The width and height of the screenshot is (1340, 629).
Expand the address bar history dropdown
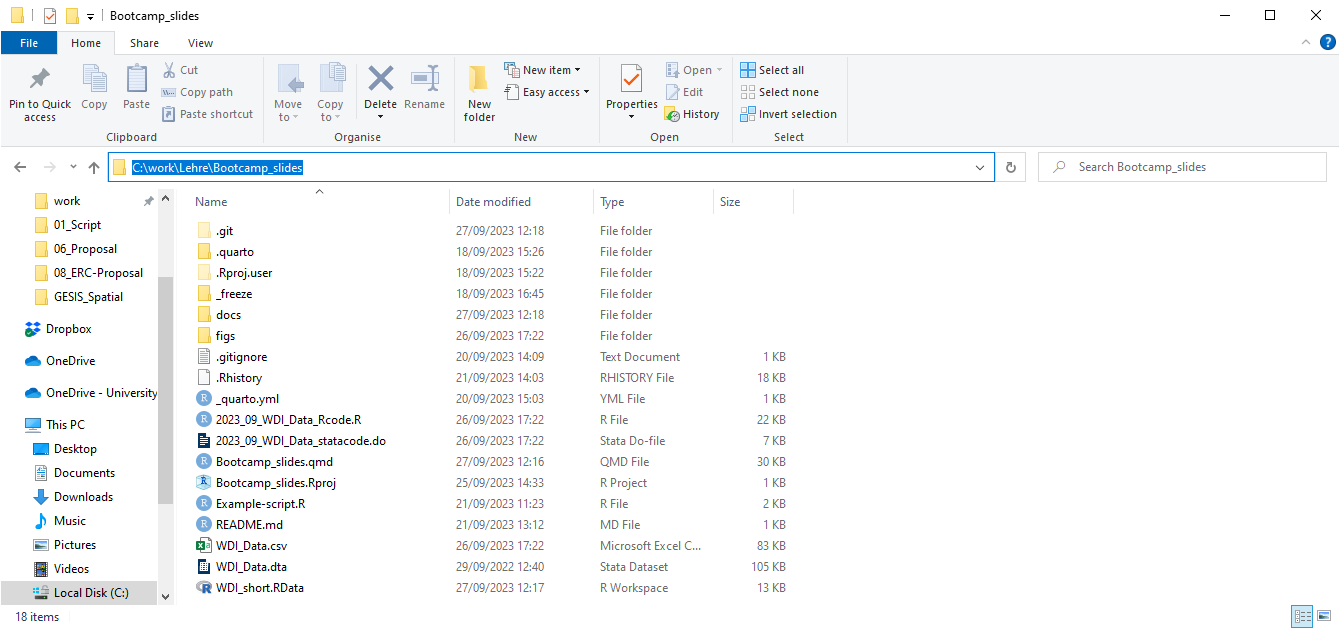pos(980,168)
